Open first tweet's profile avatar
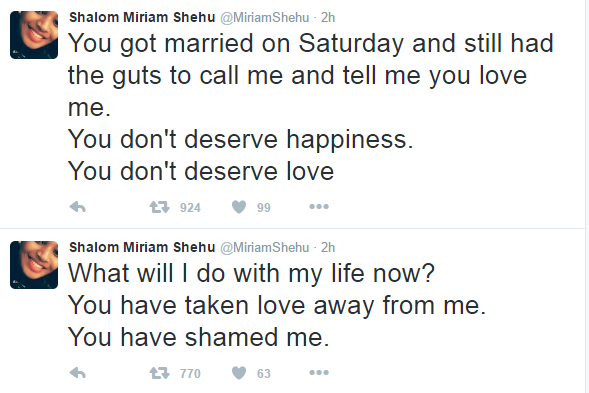Screen dimensions: 589x393 pyautogui.click(x=34, y=35)
